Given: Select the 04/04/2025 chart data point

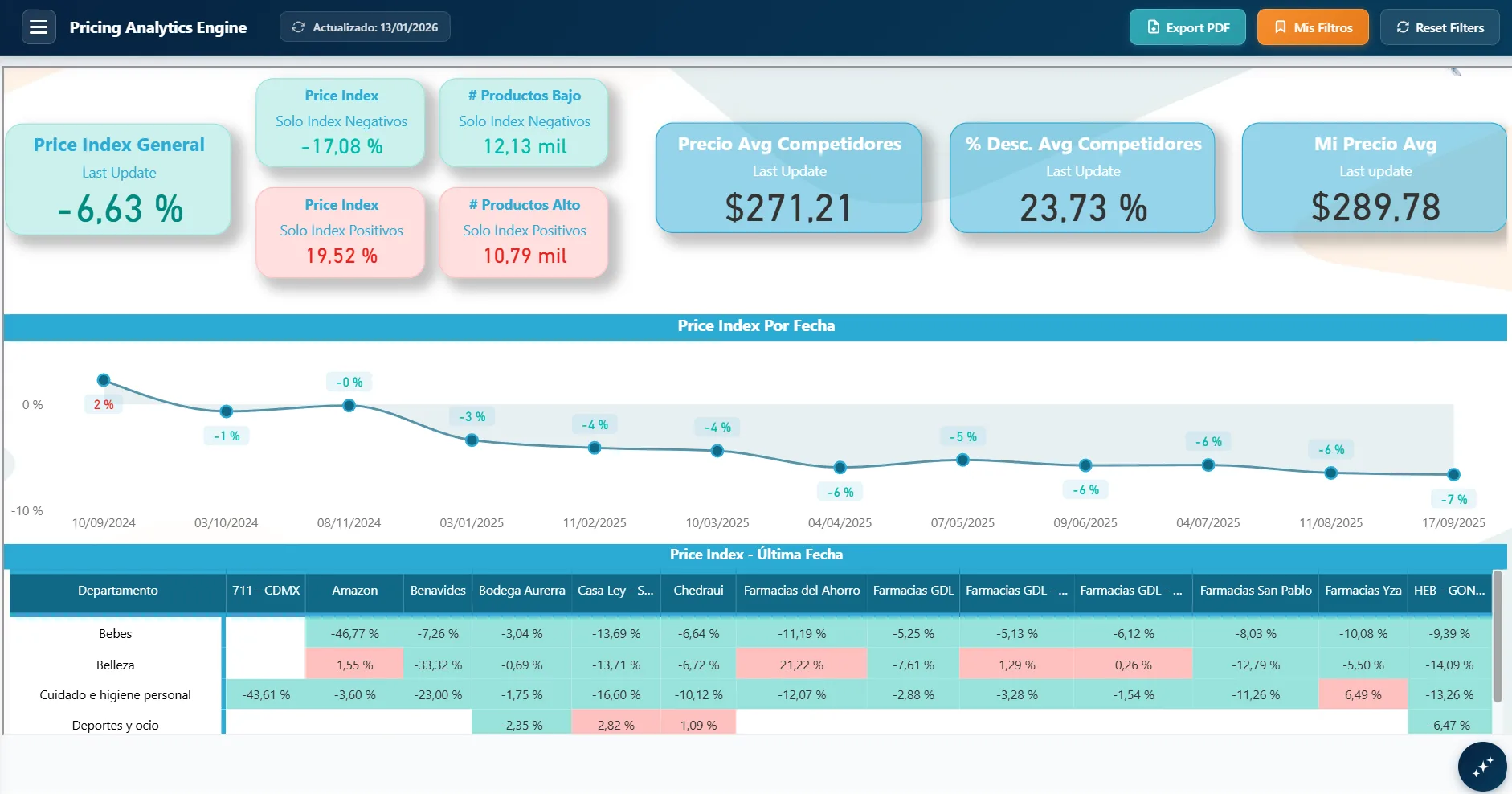Looking at the screenshot, I should [840, 468].
